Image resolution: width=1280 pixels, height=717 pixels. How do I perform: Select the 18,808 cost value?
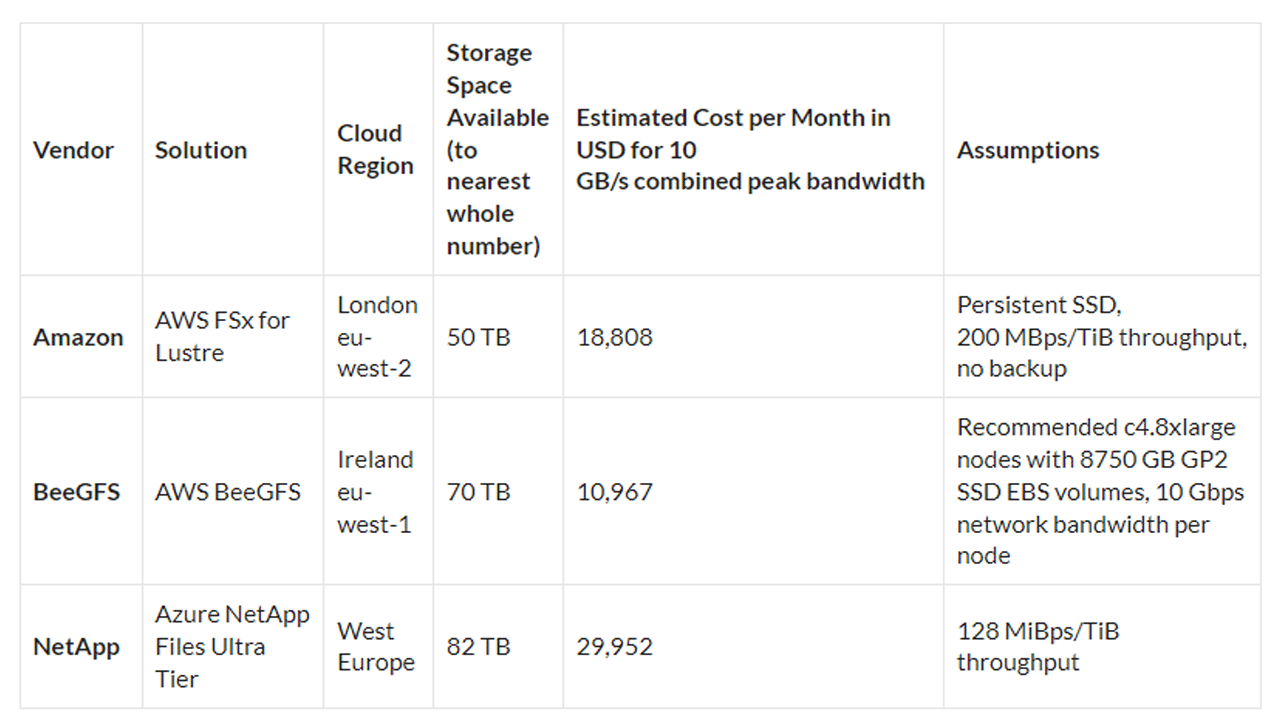click(615, 337)
